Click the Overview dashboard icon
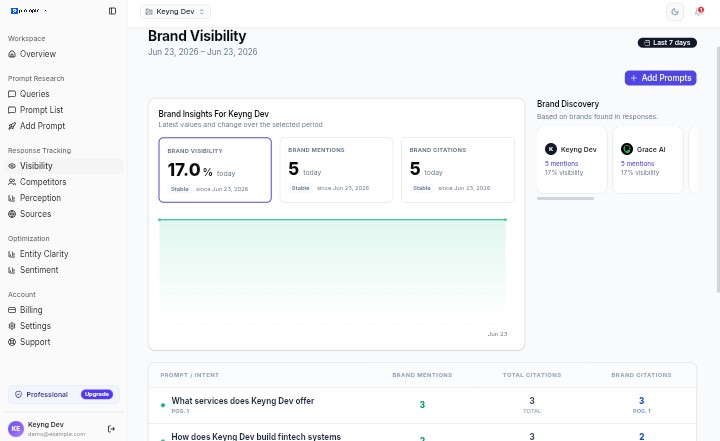This screenshot has width=720, height=441. (x=12, y=54)
